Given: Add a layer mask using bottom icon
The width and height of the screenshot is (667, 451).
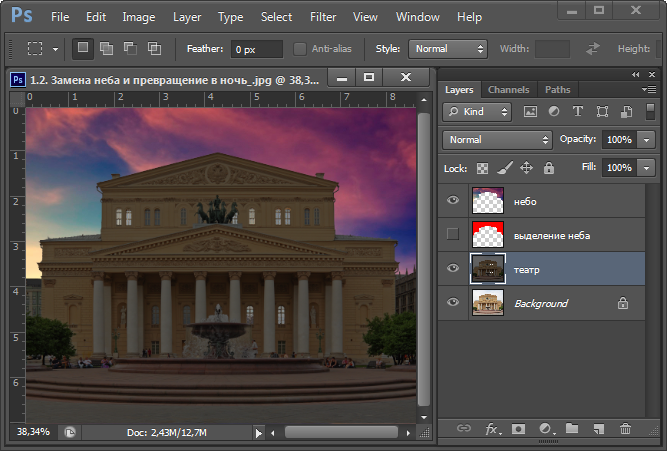Looking at the screenshot, I should [x=519, y=429].
